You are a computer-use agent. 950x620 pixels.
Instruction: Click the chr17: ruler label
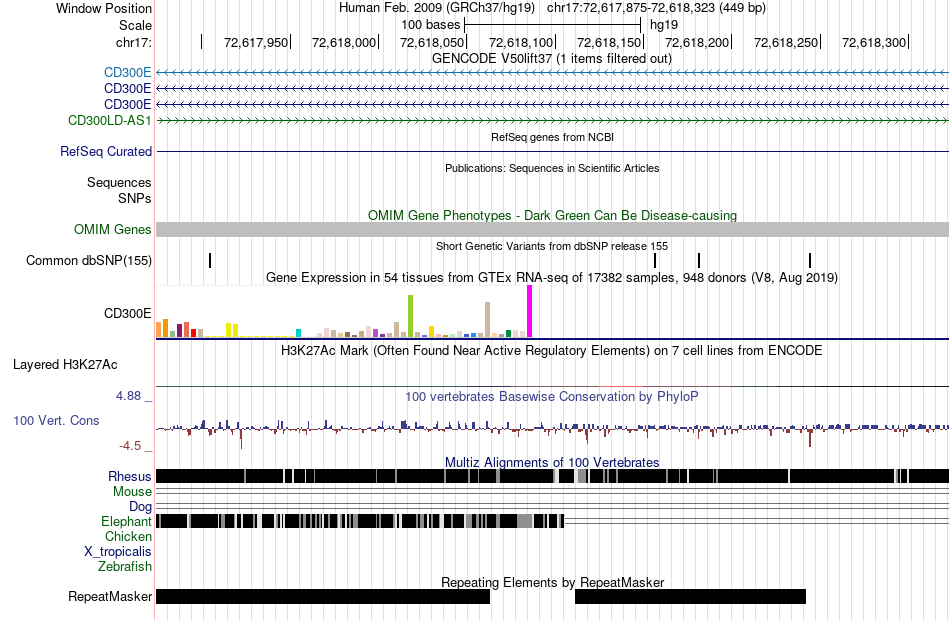tap(133, 42)
